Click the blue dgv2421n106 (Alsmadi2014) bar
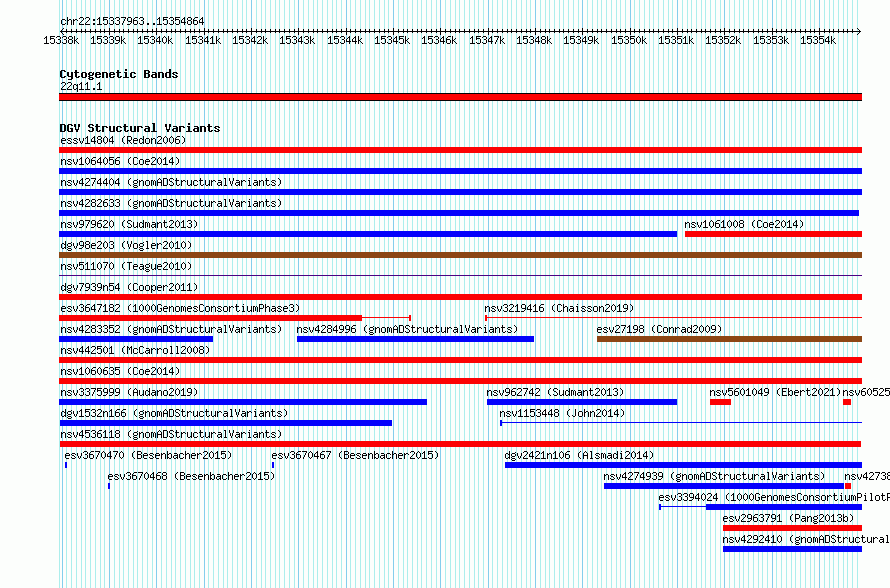 (683, 465)
